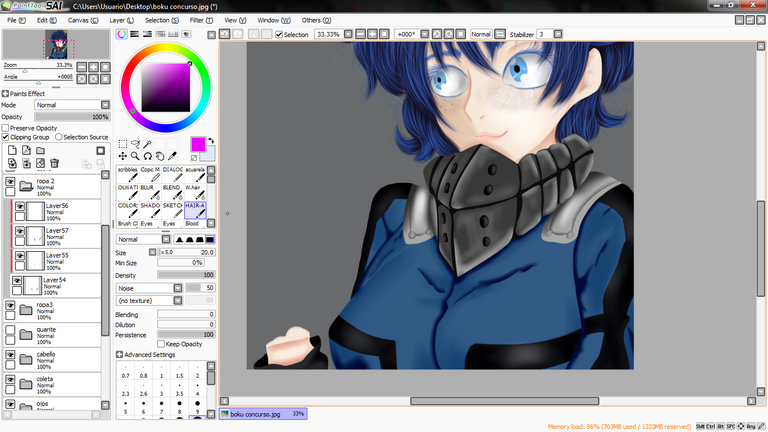Zoom in using navigator plus button
Screen dimensions: 768x432
click(x=94, y=67)
